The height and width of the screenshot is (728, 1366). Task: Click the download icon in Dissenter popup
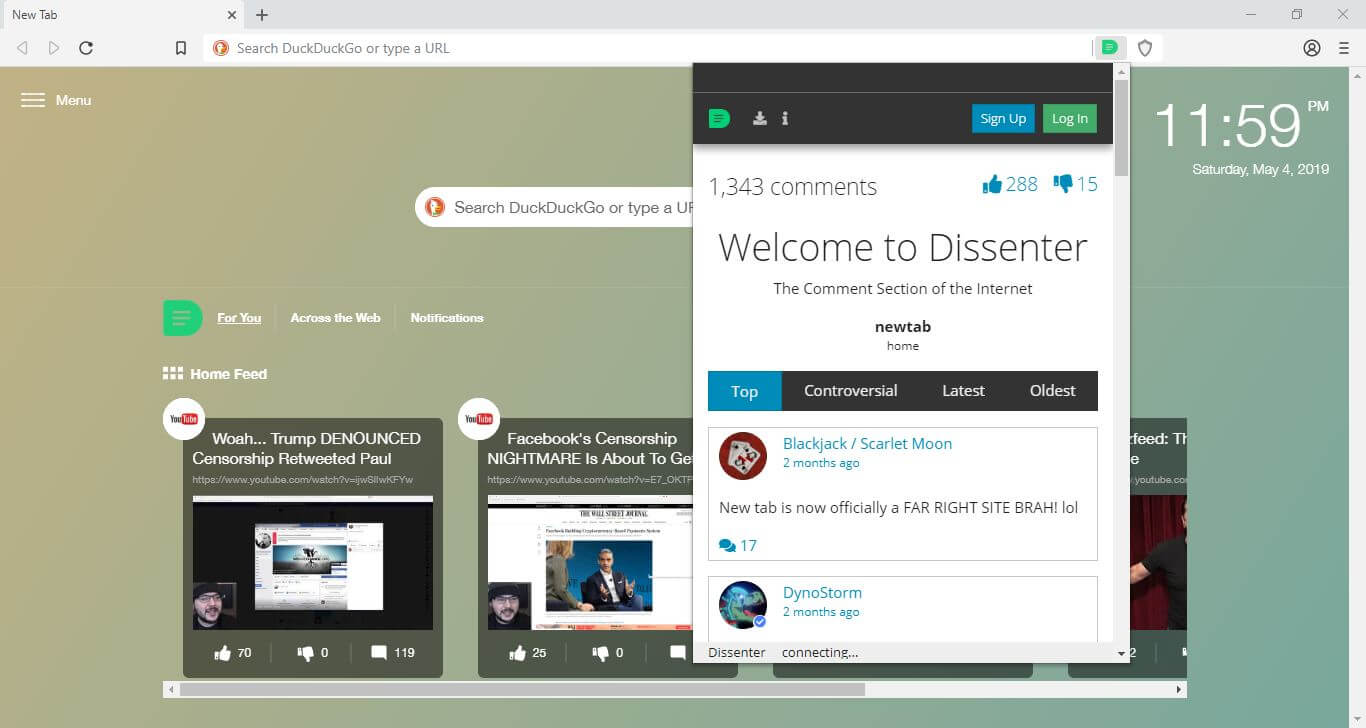click(760, 118)
